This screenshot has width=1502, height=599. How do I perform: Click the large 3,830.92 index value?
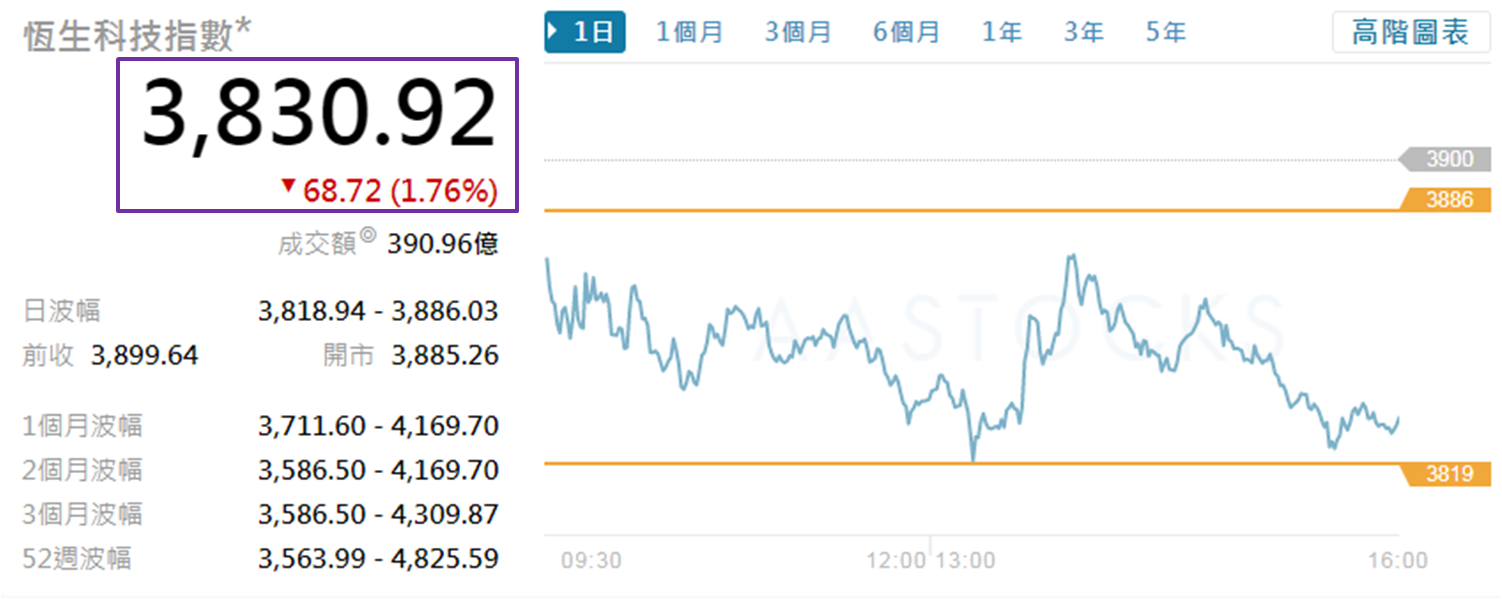click(319, 114)
